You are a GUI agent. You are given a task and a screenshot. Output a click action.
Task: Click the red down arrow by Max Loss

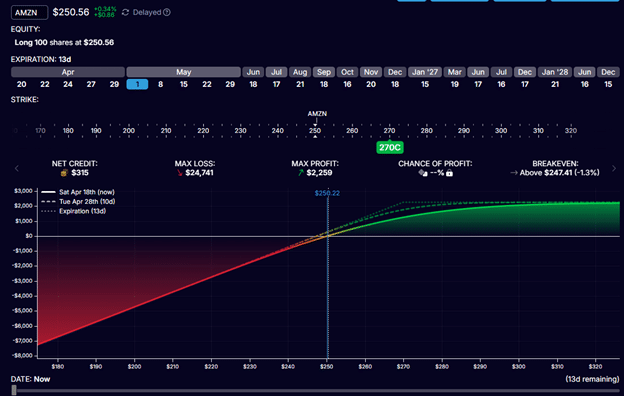[x=180, y=173]
